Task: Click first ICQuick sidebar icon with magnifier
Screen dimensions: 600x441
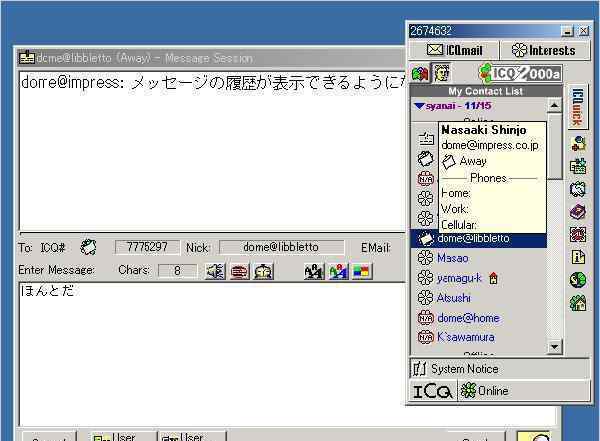Action: tap(578, 144)
